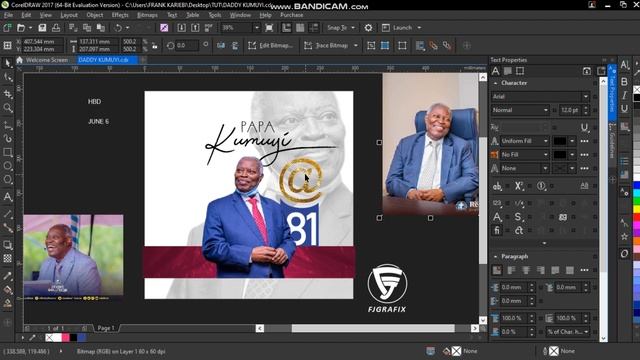Open the Snap To dropdown
This screenshot has width=640, height=360.
353,28
